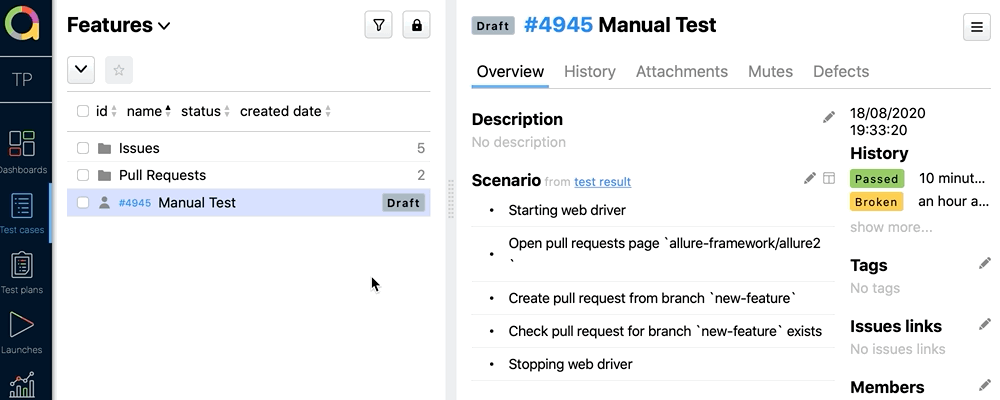Open the analytics chart icon in sidebar

22,385
